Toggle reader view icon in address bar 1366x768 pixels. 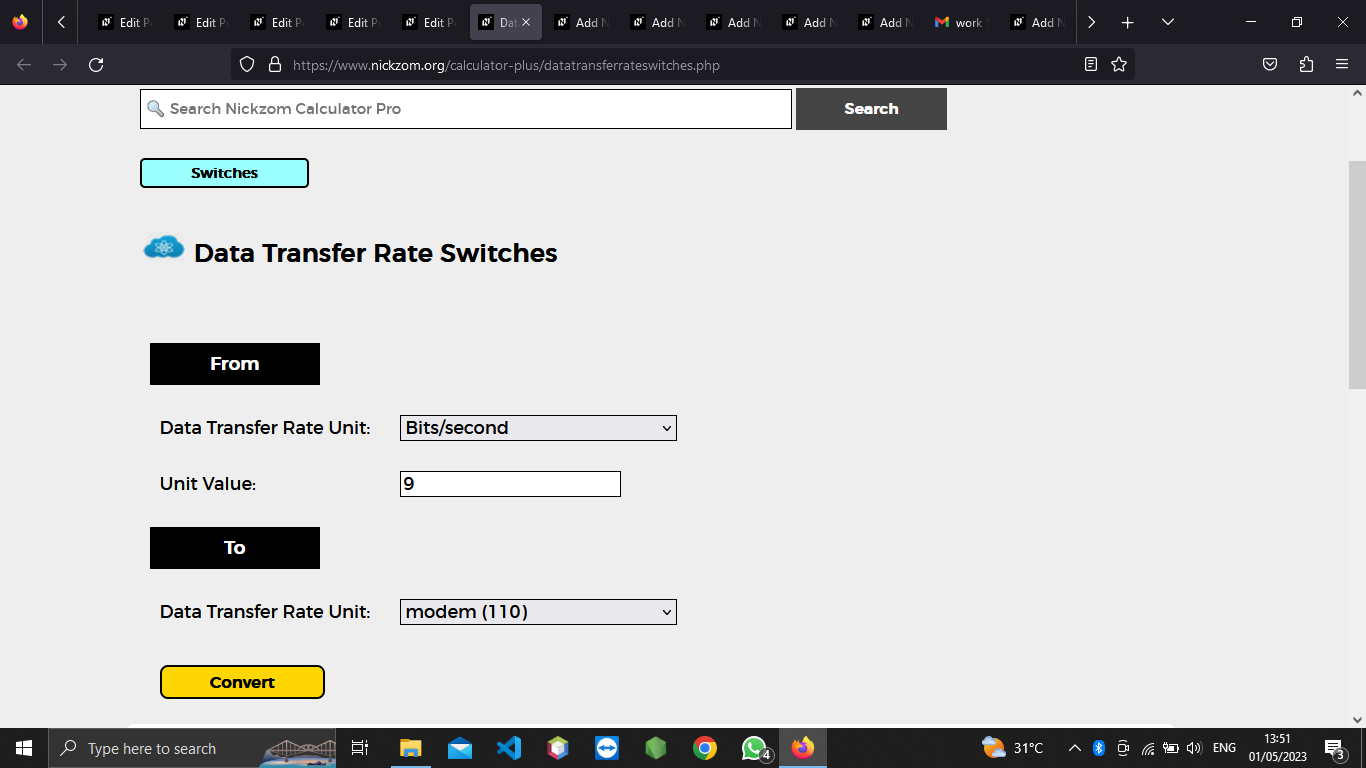(1091, 65)
